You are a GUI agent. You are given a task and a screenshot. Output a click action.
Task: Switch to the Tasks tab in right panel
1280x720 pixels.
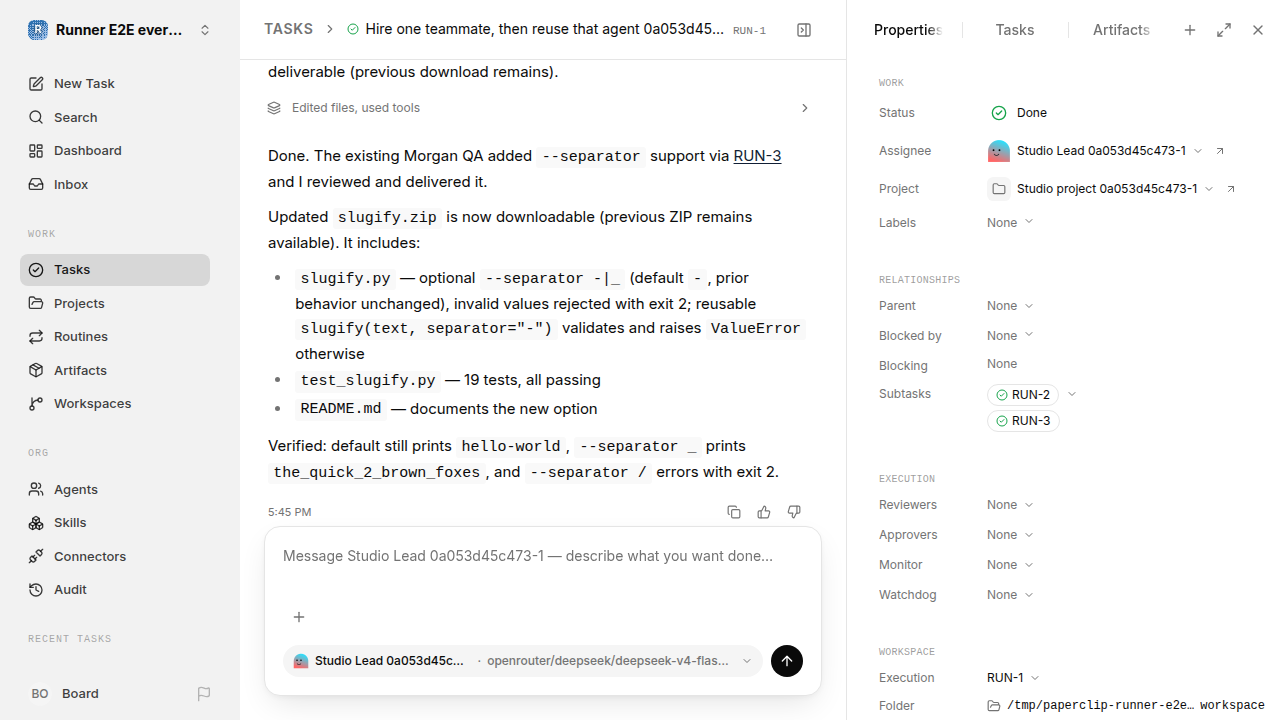pos(1015,30)
